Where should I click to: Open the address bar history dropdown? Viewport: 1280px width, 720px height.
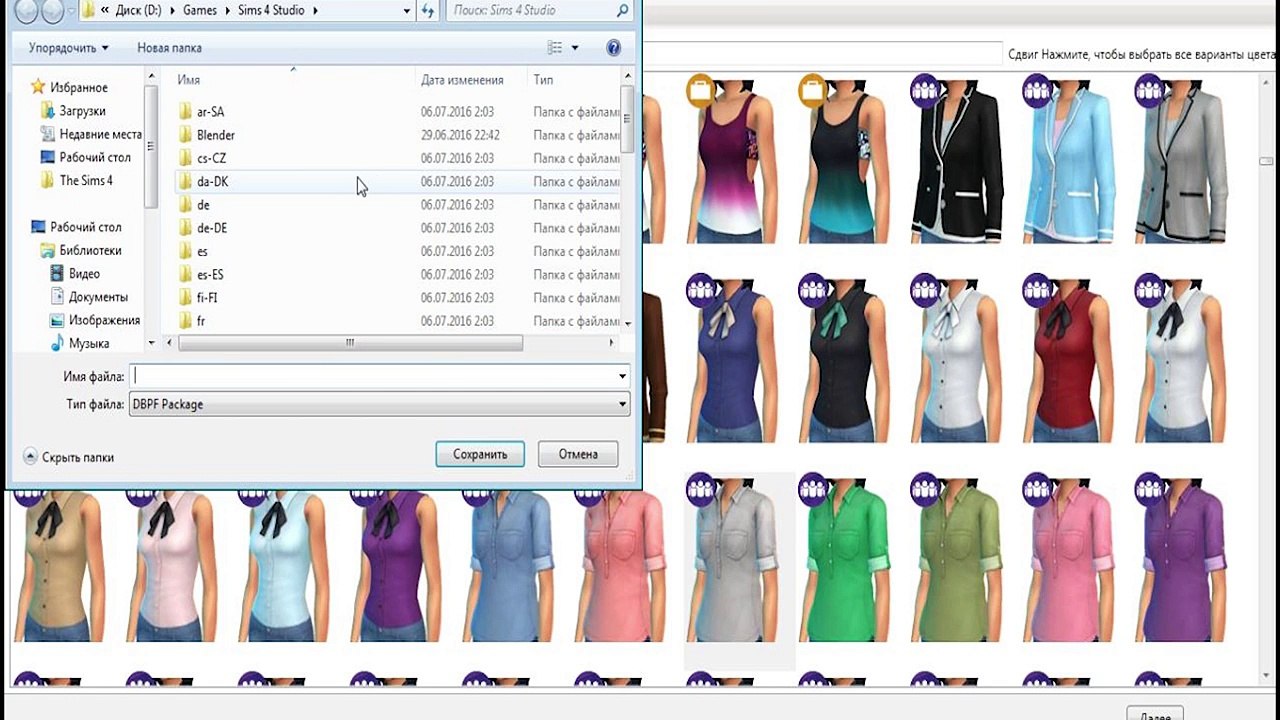pyautogui.click(x=407, y=11)
